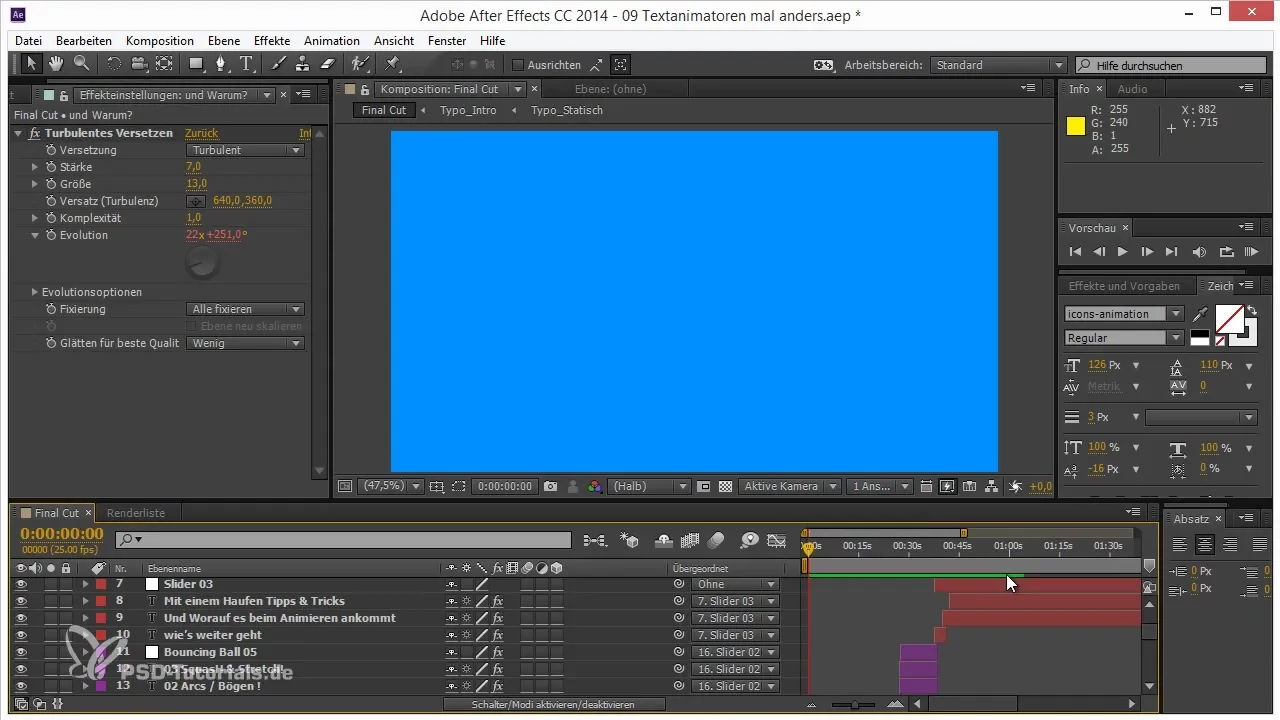Enable motion blur icon in timeline
The width and height of the screenshot is (1280, 720).
[714, 540]
